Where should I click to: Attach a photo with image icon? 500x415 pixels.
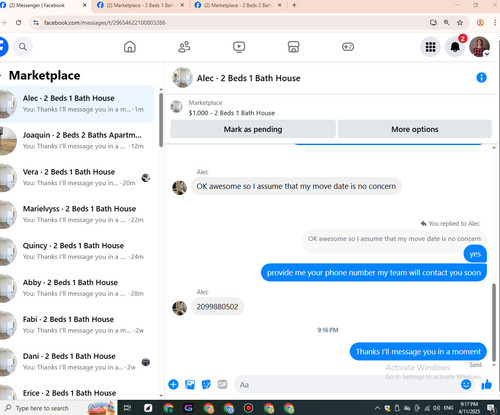coord(190,384)
